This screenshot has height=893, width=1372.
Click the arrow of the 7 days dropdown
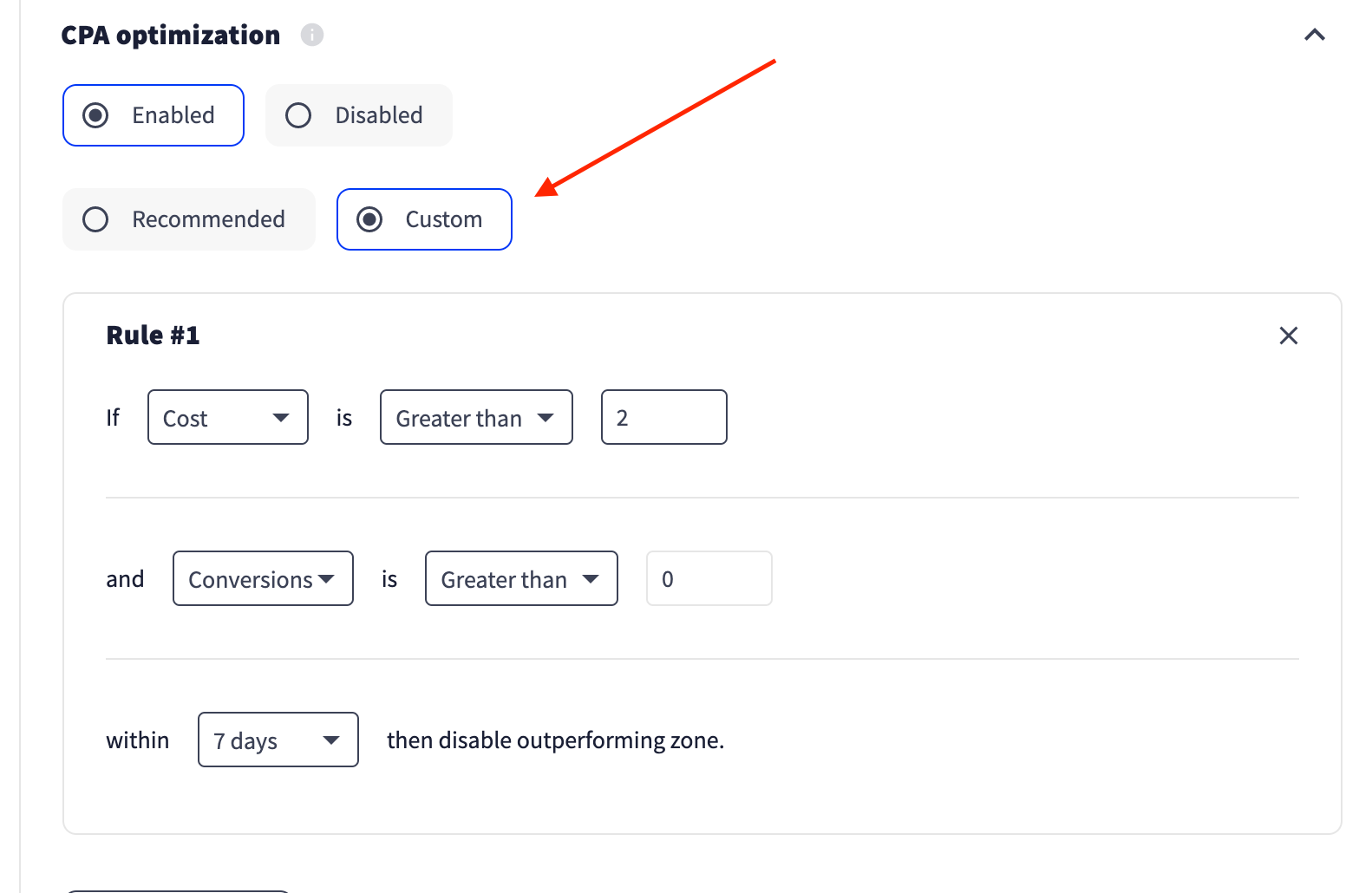331,740
